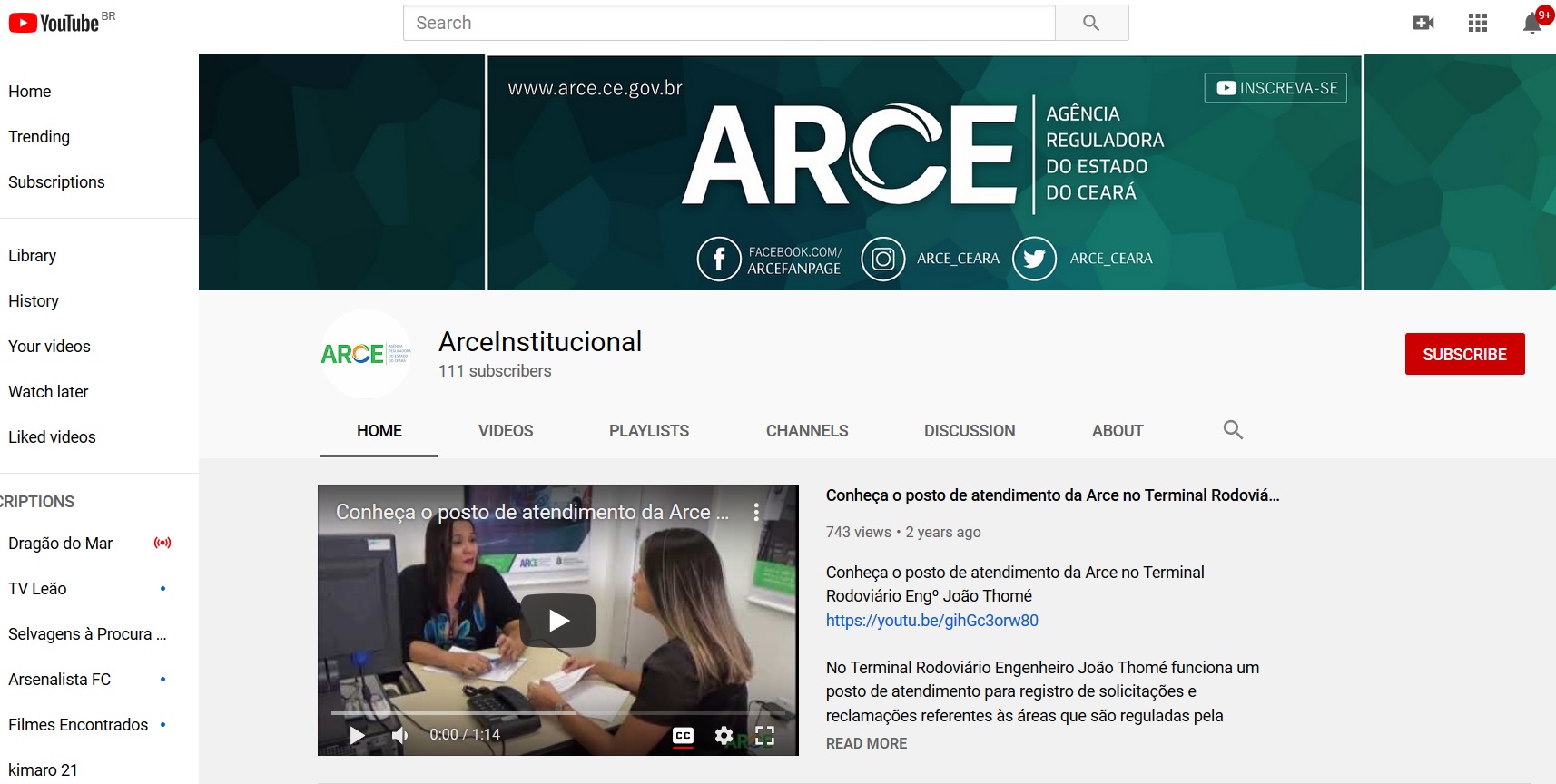Image resolution: width=1556 pixels, height=784 pixels.
Task: Open the video three-dot menu
Action: [756, 512]
